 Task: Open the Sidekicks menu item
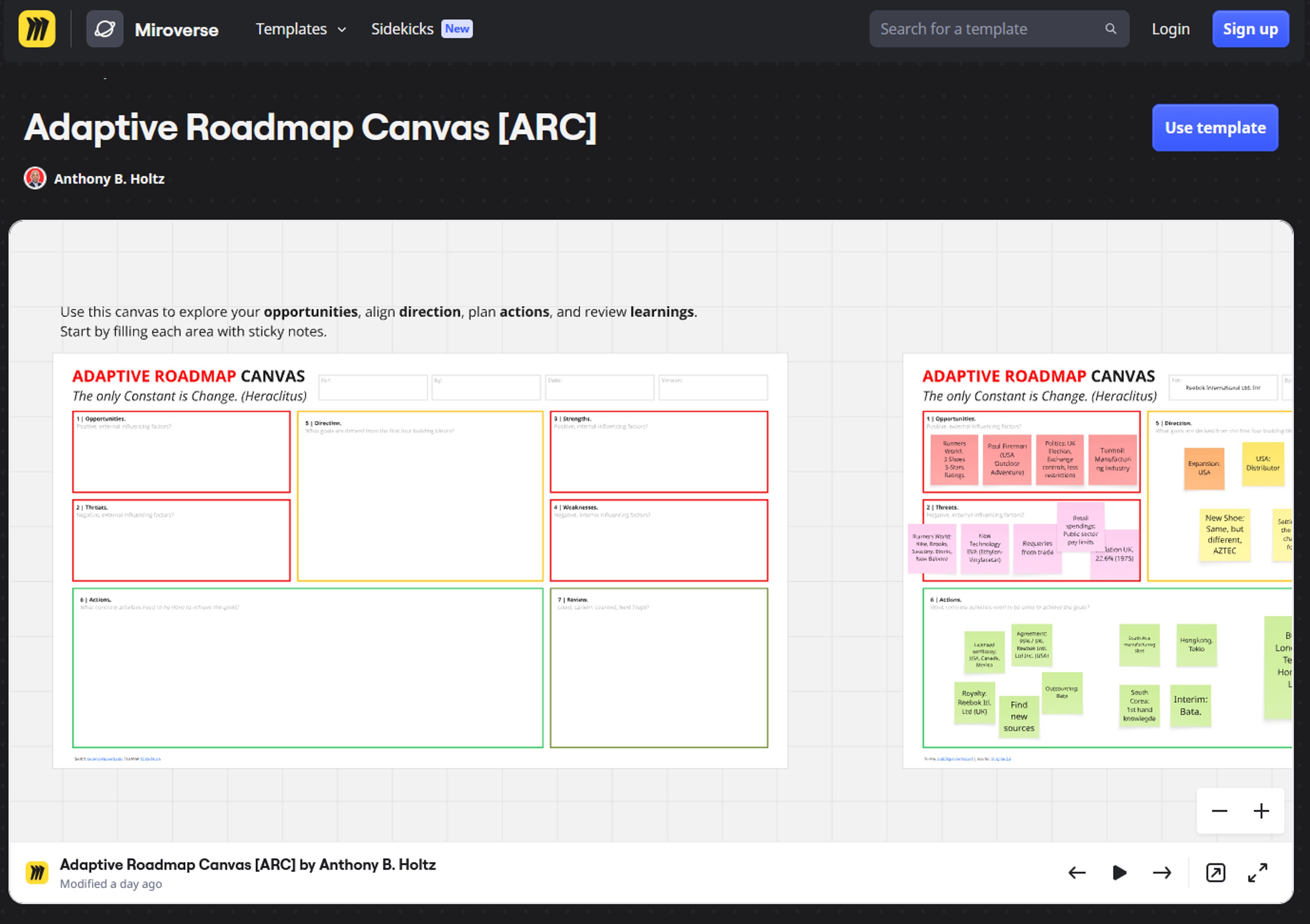(x=402, y=29)
